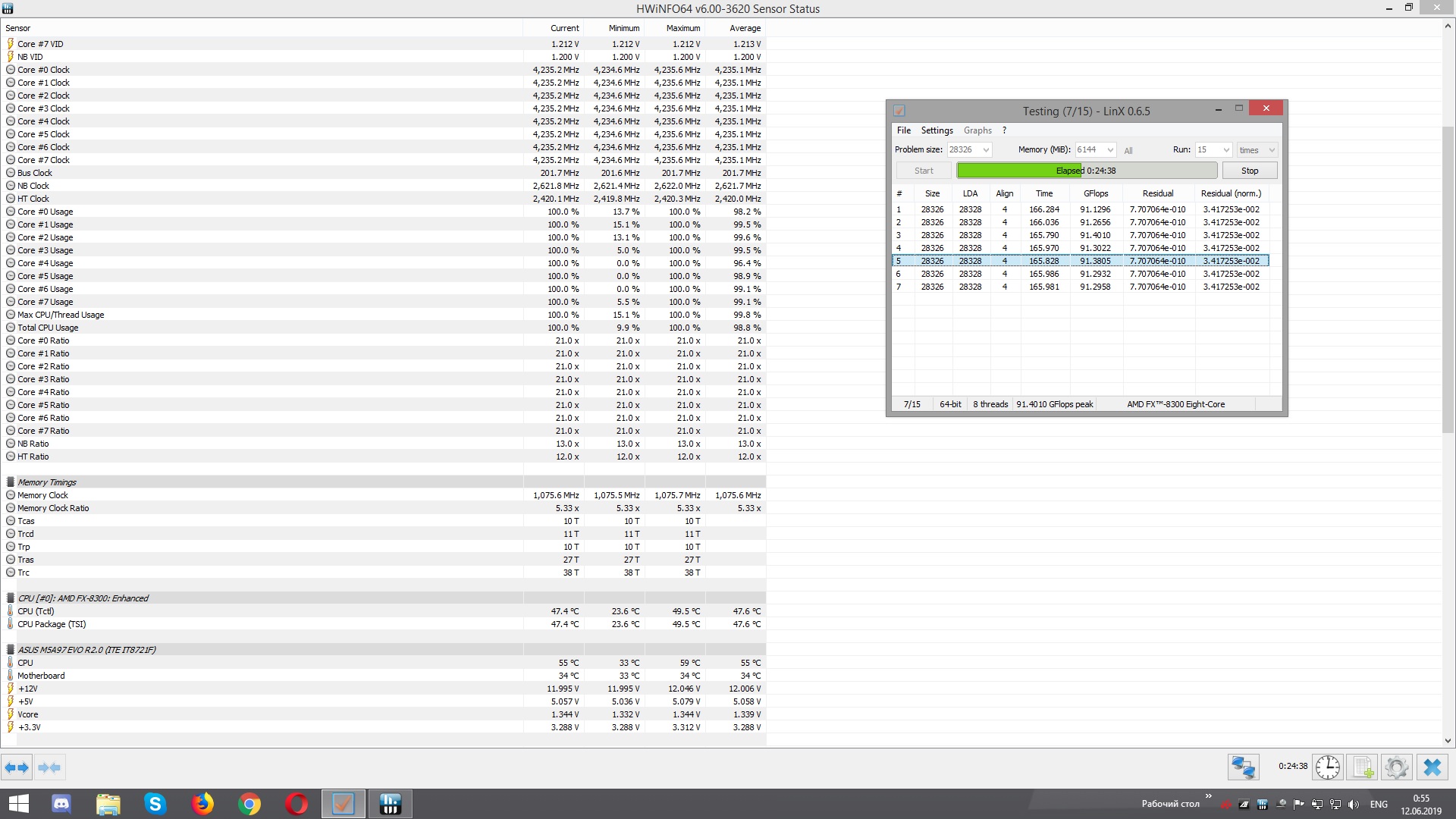
Task: Start logging with the sheet-plus icon
Action: coord(1363,767)
